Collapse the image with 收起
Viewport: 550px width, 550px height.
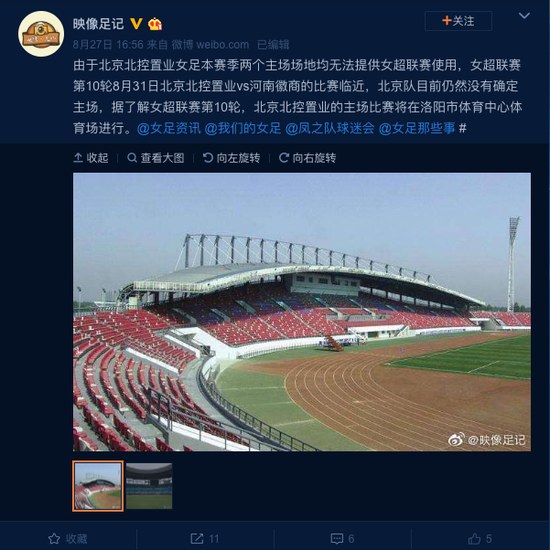91,158
